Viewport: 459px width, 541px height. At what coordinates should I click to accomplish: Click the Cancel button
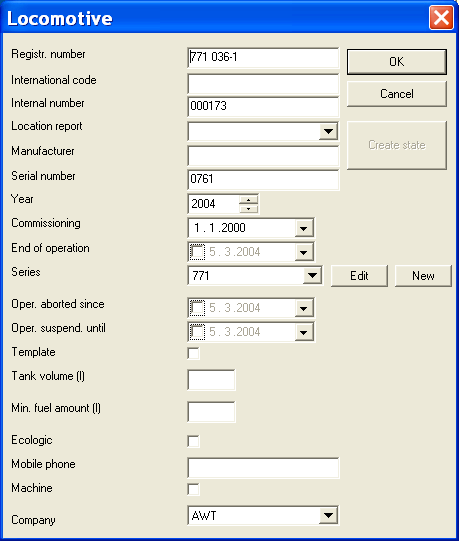pos(397,94)
